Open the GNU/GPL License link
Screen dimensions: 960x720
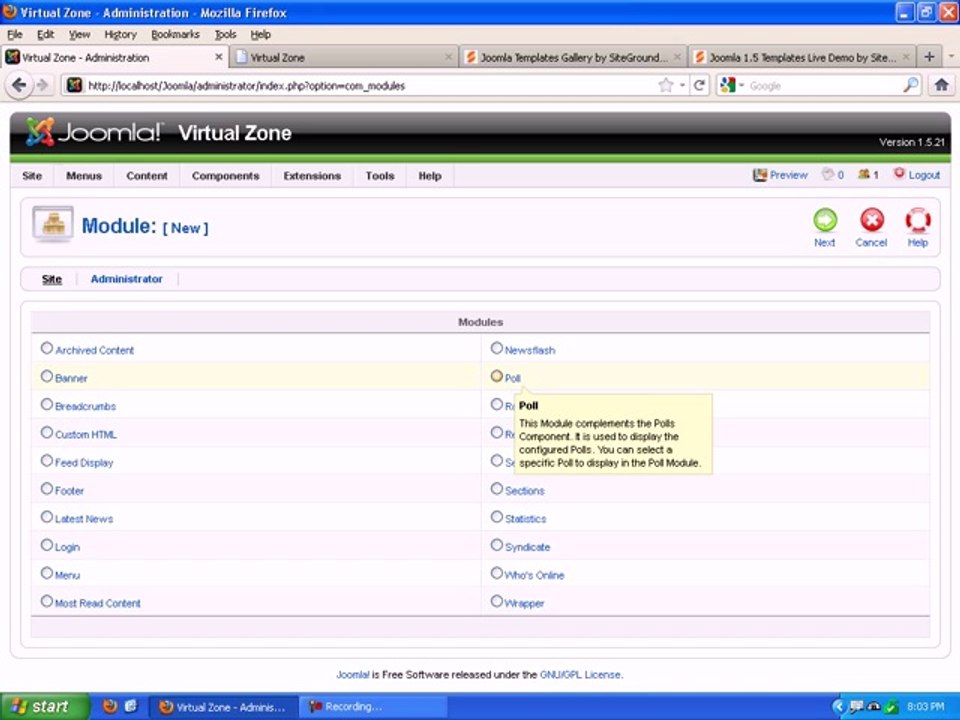pyautogui.click(x=580, y=674)
